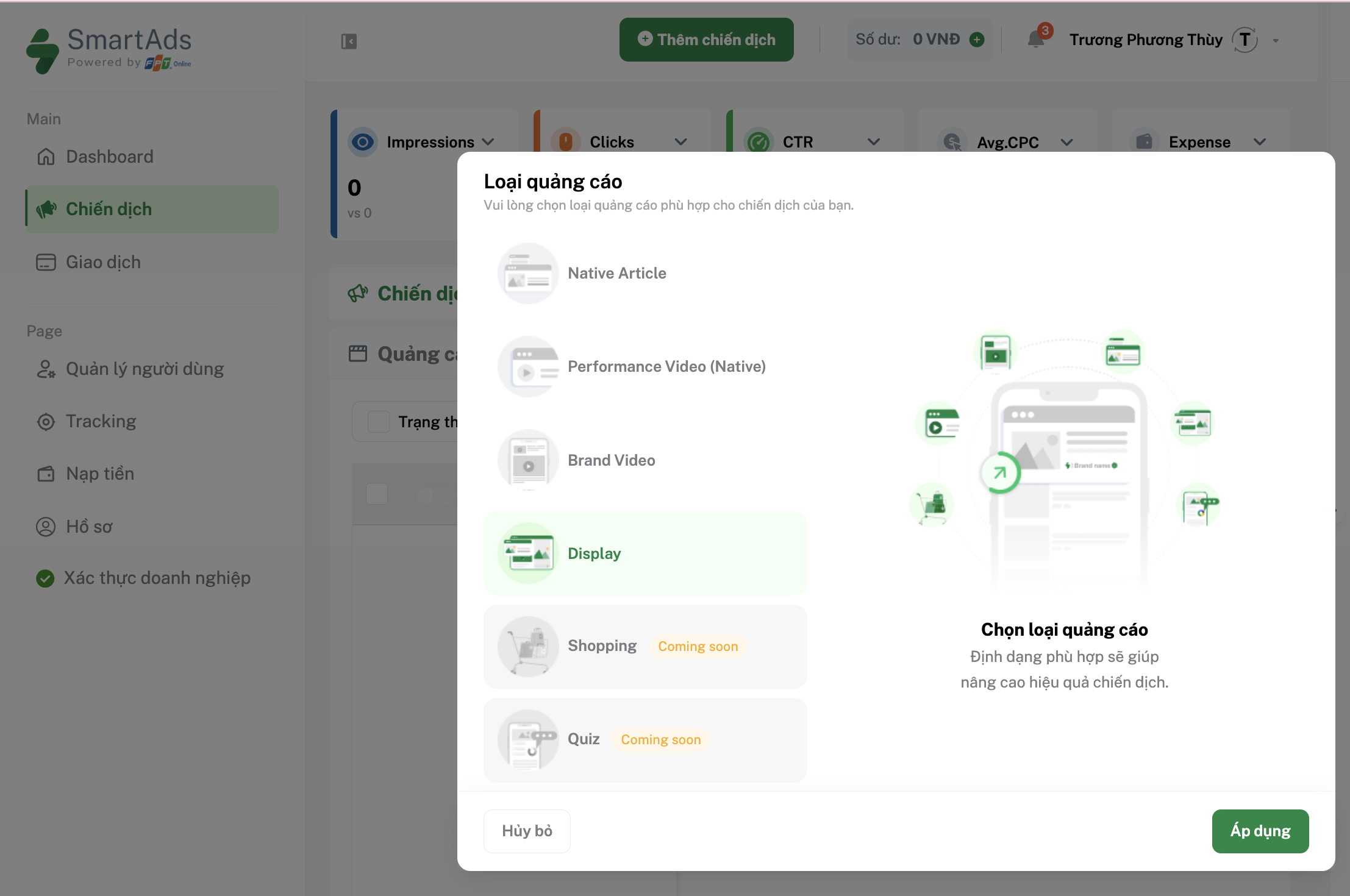Open the notifications bell
This screenshot has height=896, width=1350.
(x=1035, y=39)
